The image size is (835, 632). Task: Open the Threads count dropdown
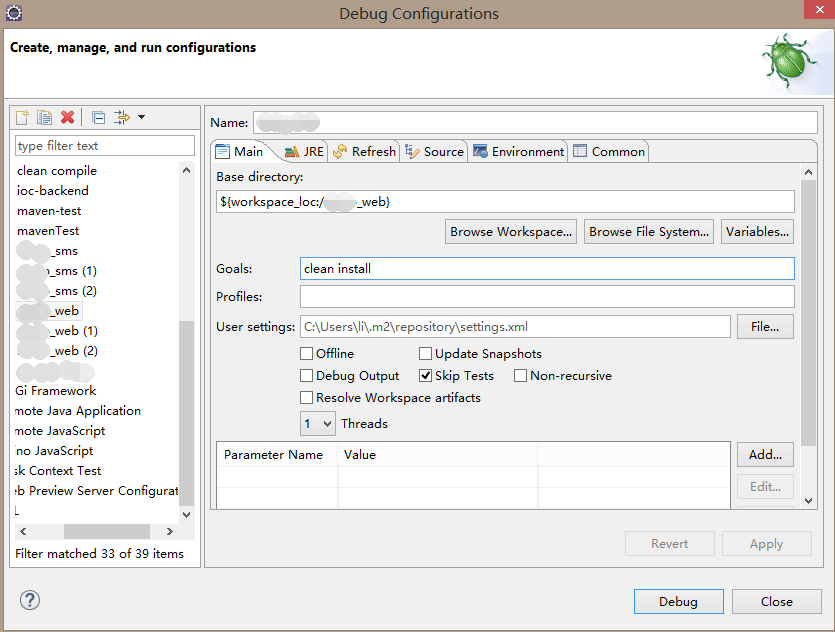click(x=318, y=424)
